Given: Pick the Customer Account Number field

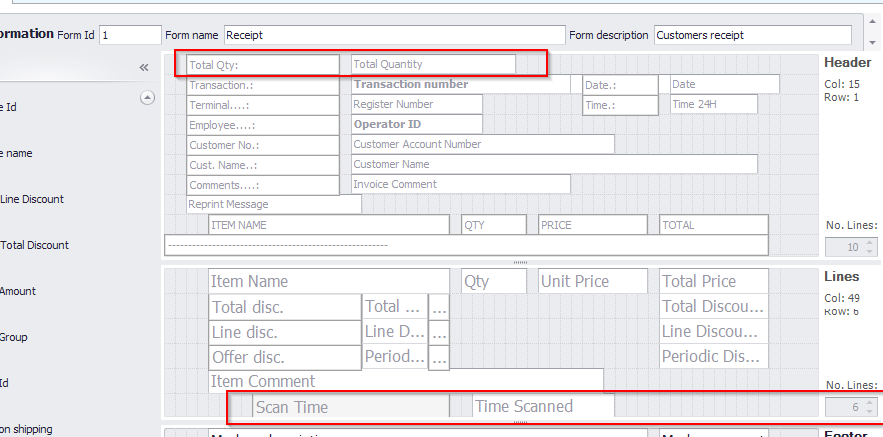Looking at the screenshot, I should click(482, 144).
